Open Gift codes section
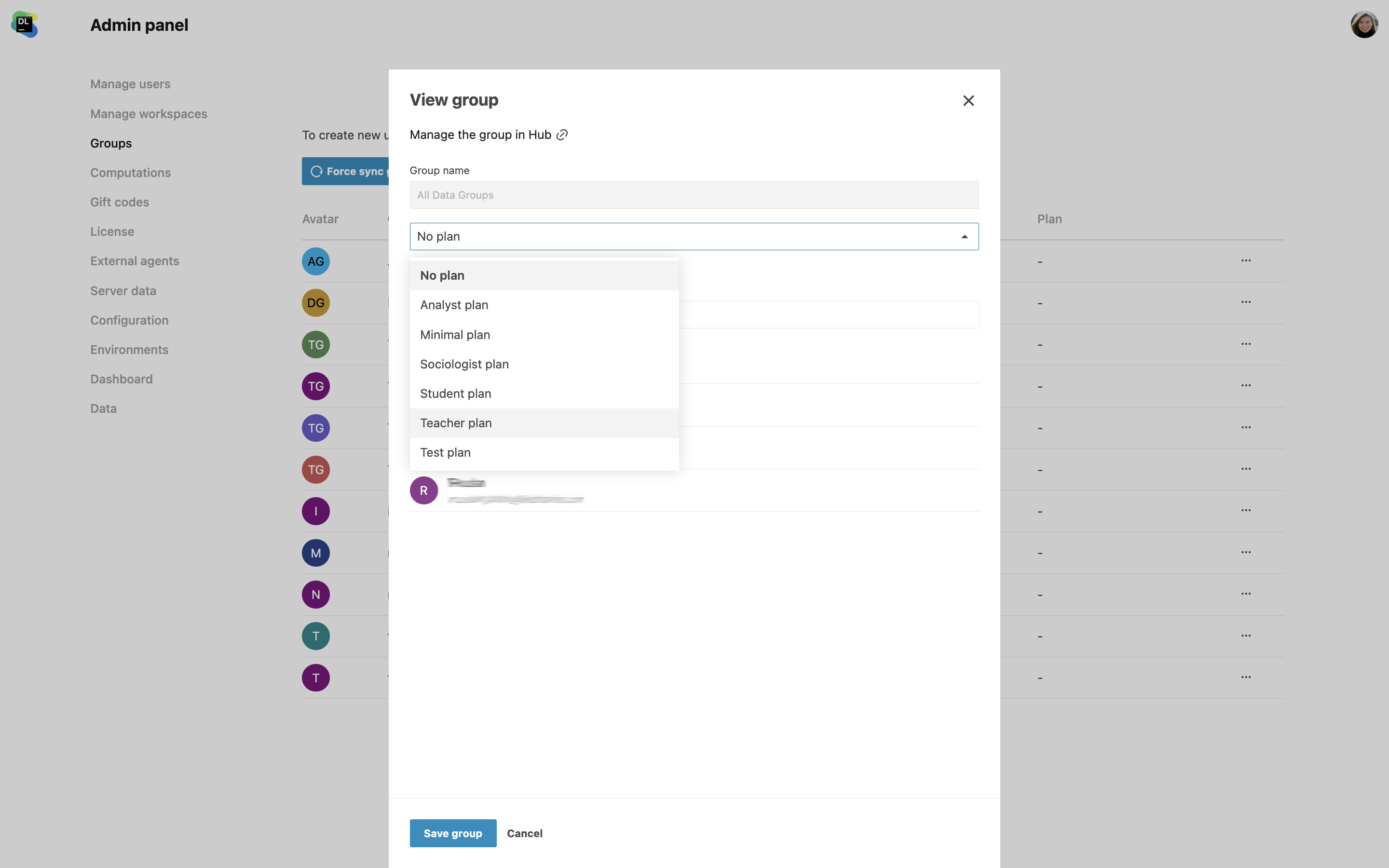1389x868 pixels. (x=120, y=202)
